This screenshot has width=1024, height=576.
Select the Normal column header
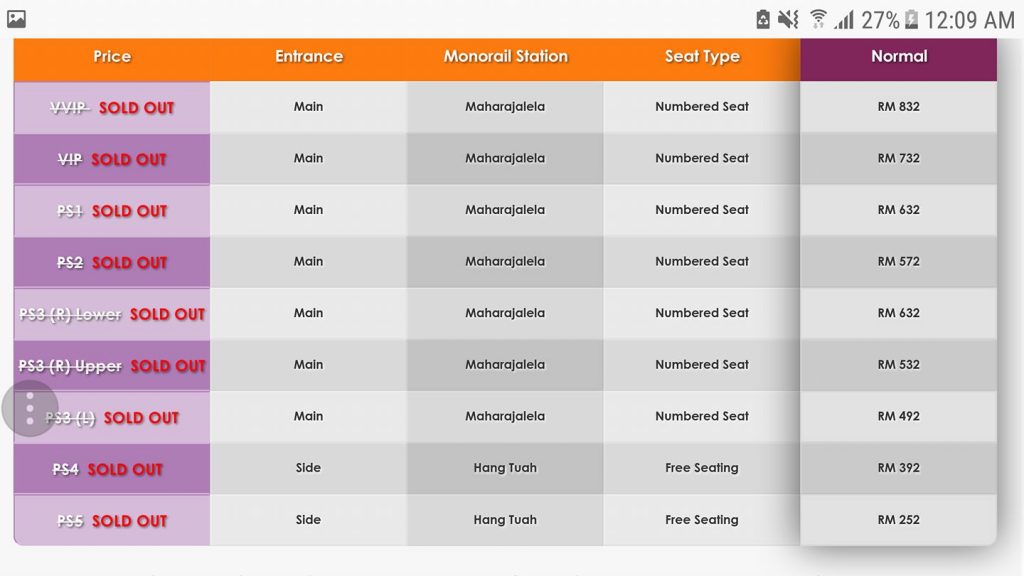[898, 57]
